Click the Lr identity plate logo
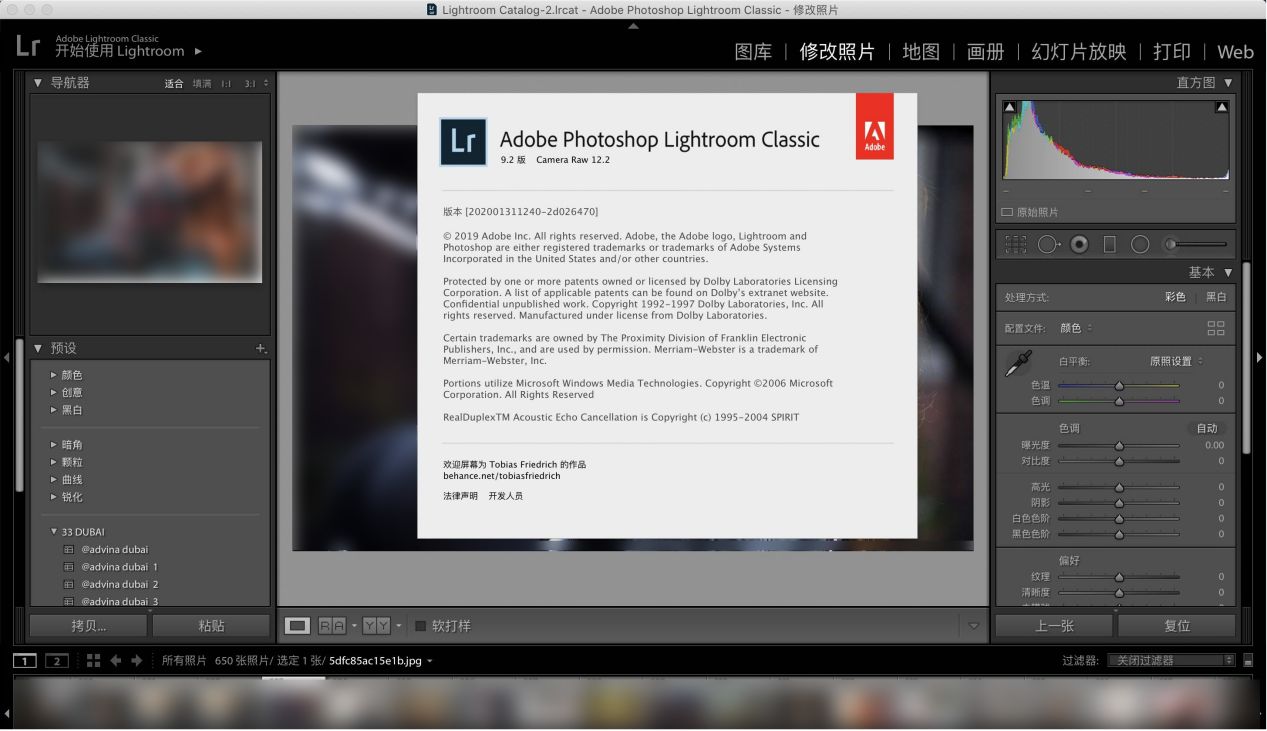 28,45
